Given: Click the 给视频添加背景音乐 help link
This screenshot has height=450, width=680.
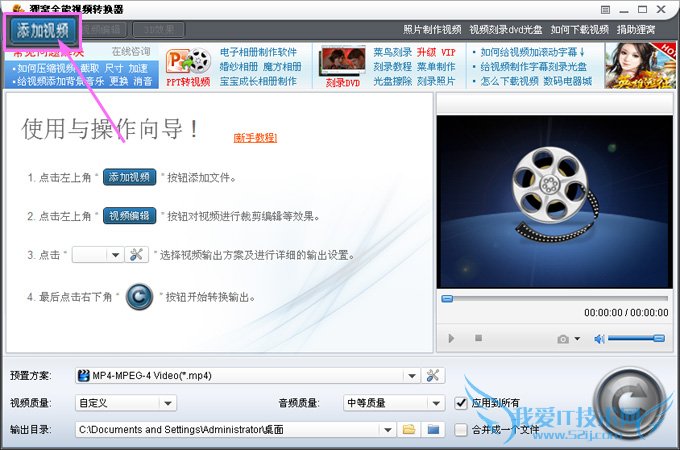Looking at the screenshot, I should pos(61,81).
